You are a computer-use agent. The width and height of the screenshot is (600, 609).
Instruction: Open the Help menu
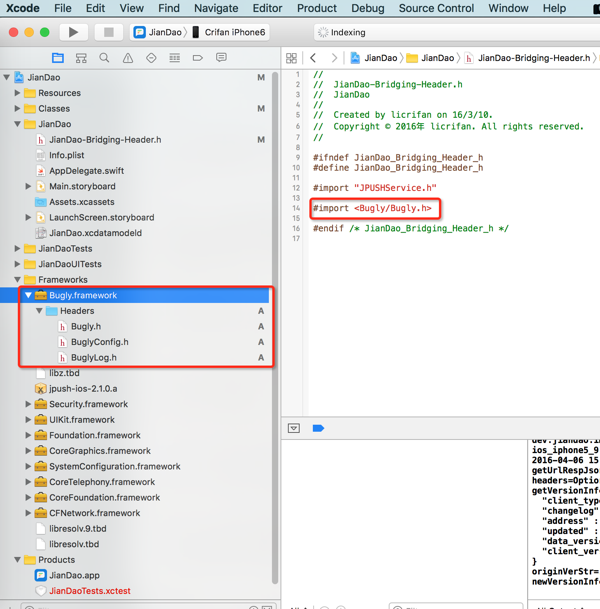[x=554, y=8]
